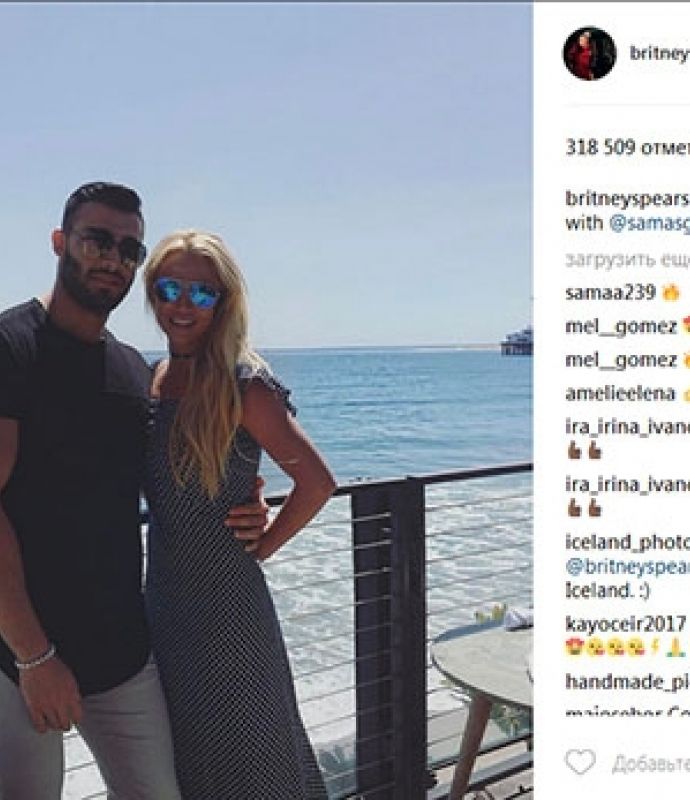Open kayoceir2017 commenter profile
Image resolution: width=690 pixels, height=800 pixels.
pos(625,624)
